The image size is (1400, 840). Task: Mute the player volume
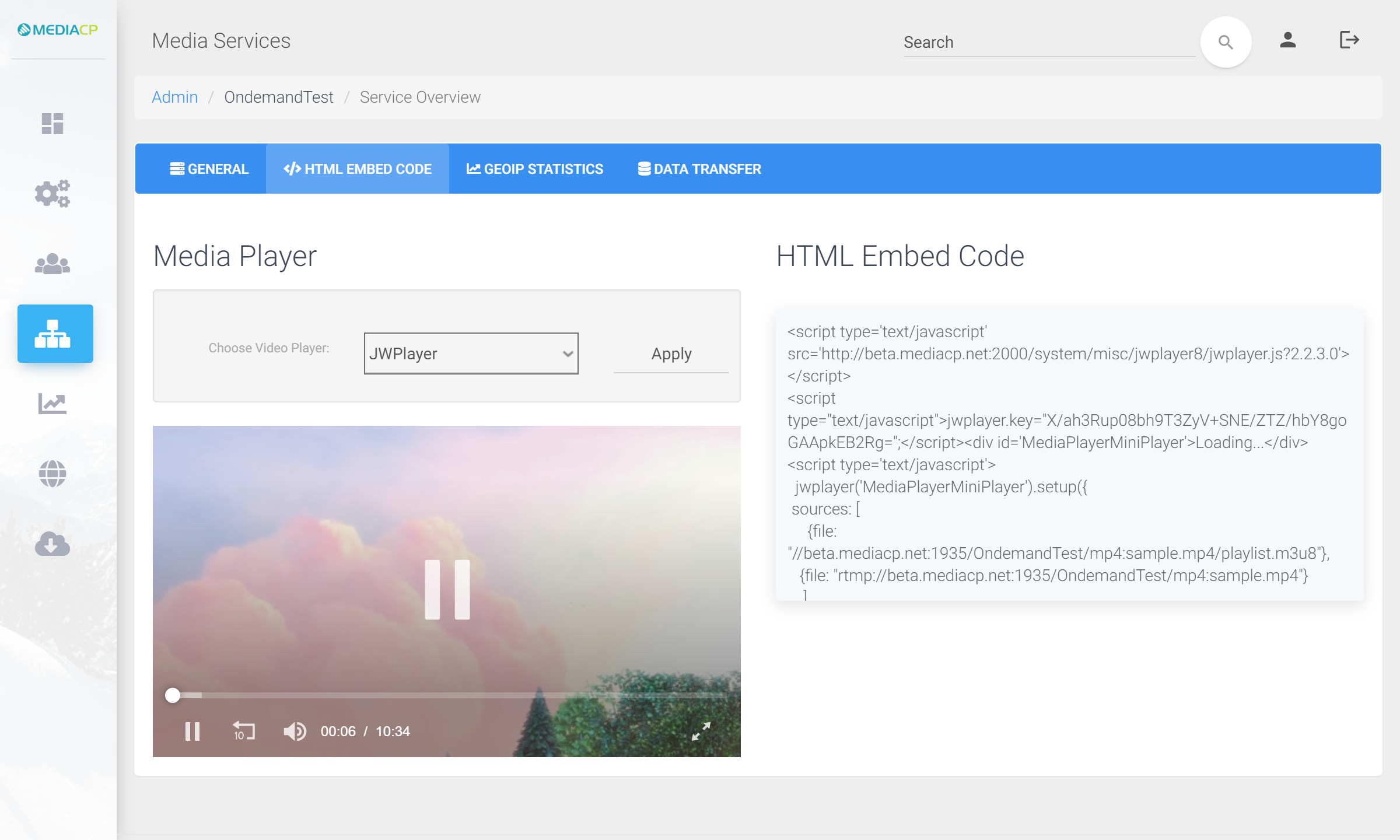[x=295, y=731]
